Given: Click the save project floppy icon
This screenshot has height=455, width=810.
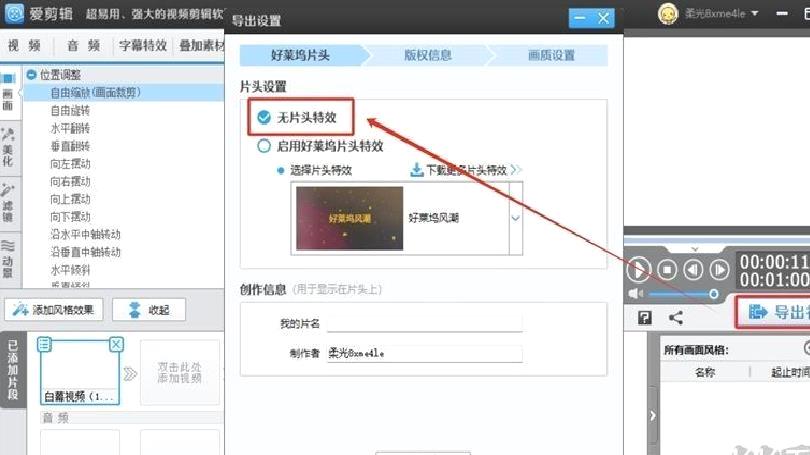Looking at the screenshot, I should tap(645, 318).
